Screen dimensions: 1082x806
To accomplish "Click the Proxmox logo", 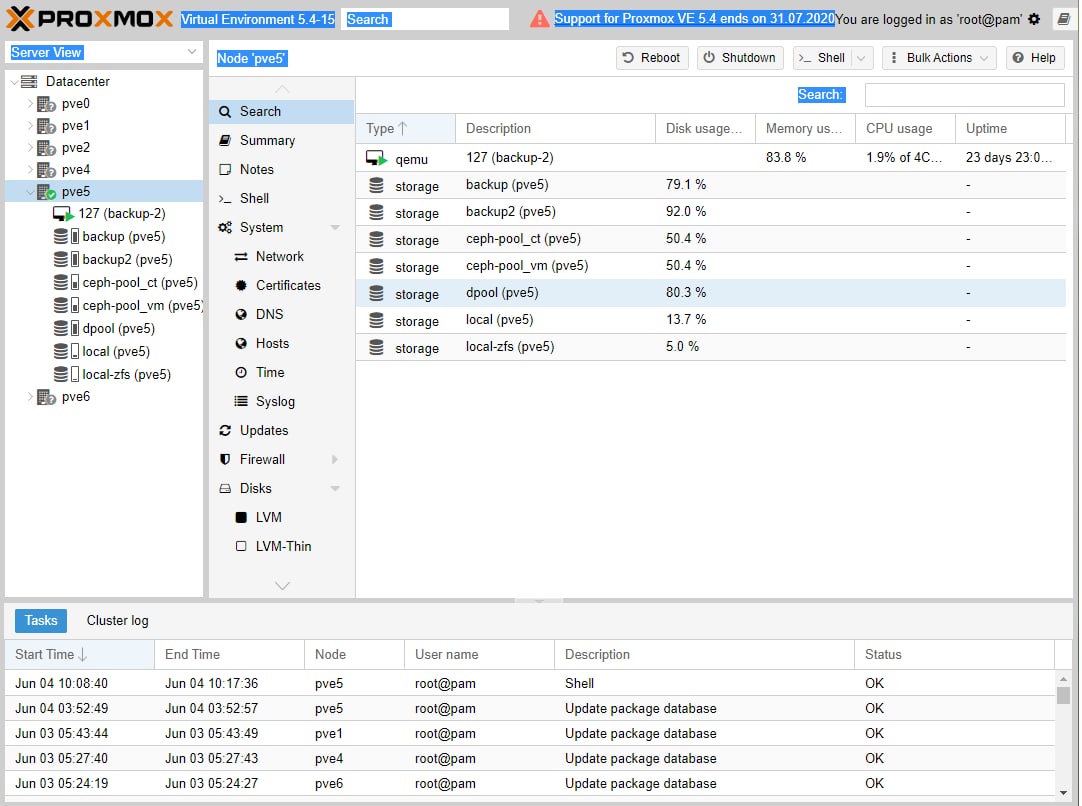I will pyautogui.click(x=90, y=19).
